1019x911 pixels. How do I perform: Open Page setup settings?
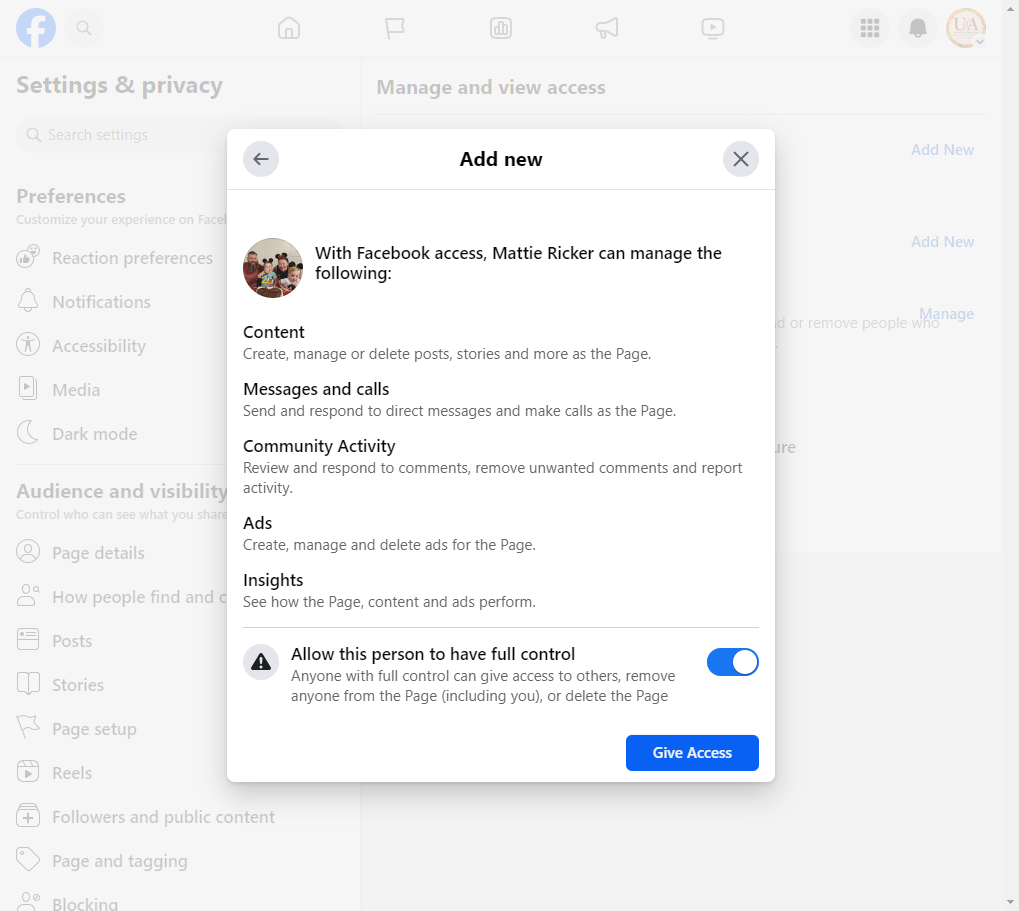[94, 729]
